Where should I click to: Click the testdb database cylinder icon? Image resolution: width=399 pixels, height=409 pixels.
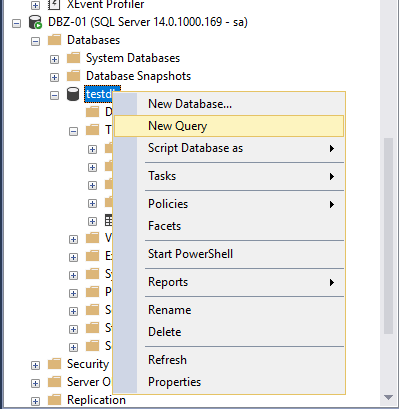coord(73,94)
